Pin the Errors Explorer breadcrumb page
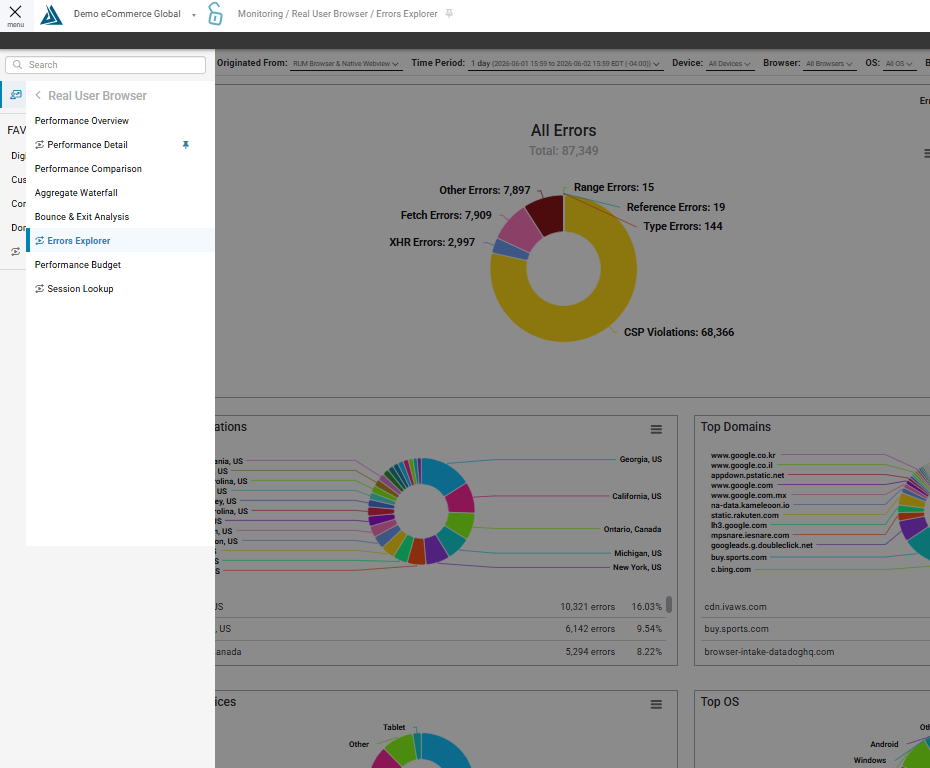930x768 pixels. tap(449, 14)
